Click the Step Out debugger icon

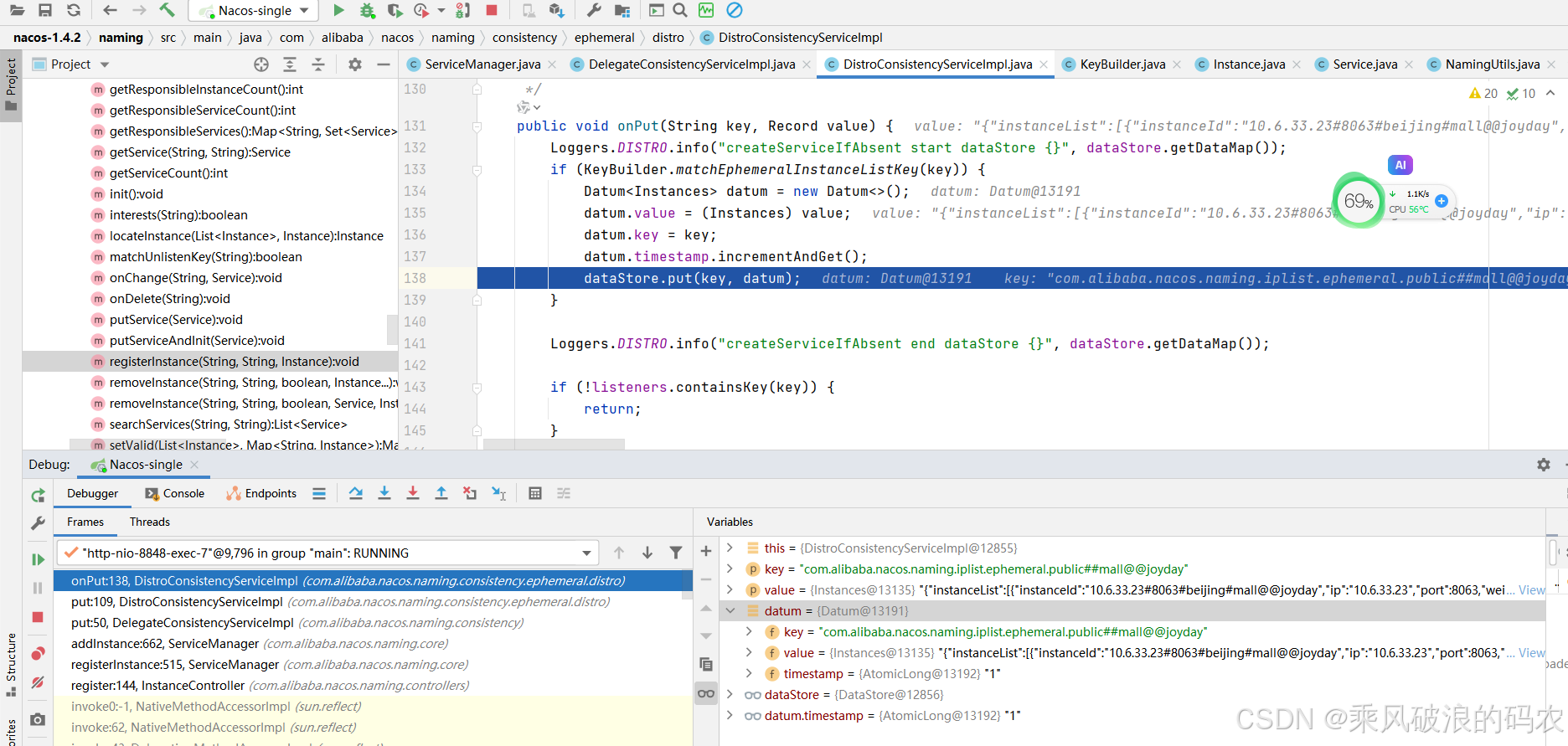pos(441,493)
